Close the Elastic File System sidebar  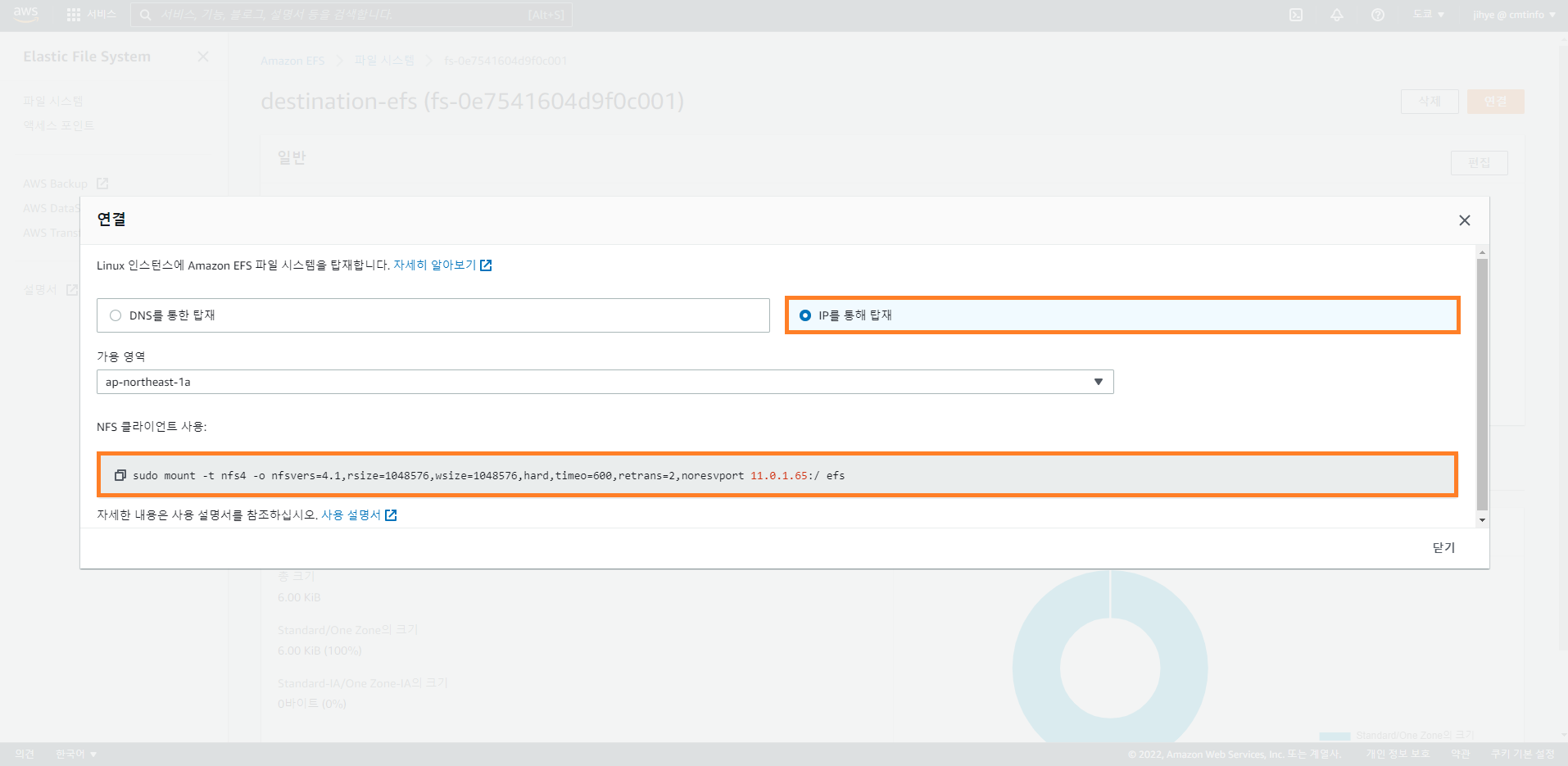(x=203, y=57)
